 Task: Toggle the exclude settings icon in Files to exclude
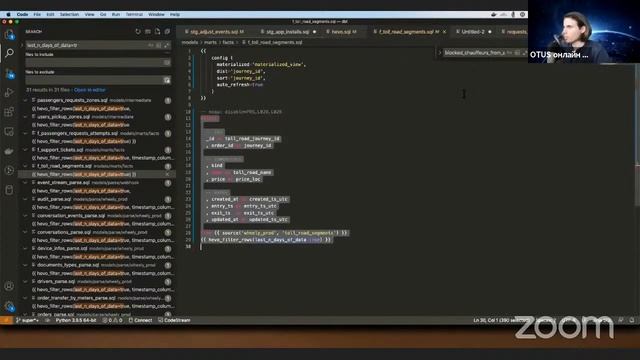point(167,80)
